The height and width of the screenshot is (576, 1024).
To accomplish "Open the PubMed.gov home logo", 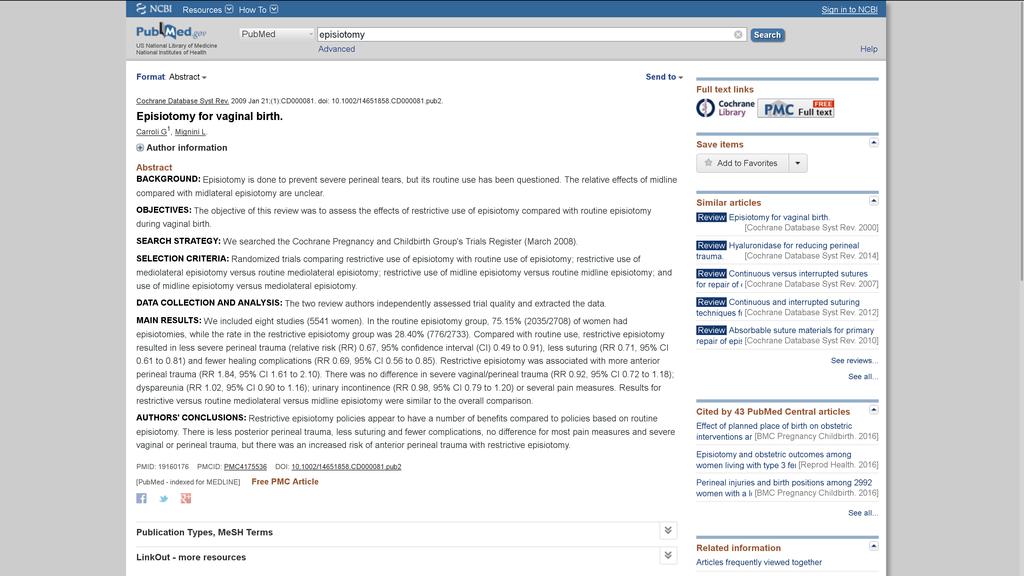I will (x=171, y=31).
